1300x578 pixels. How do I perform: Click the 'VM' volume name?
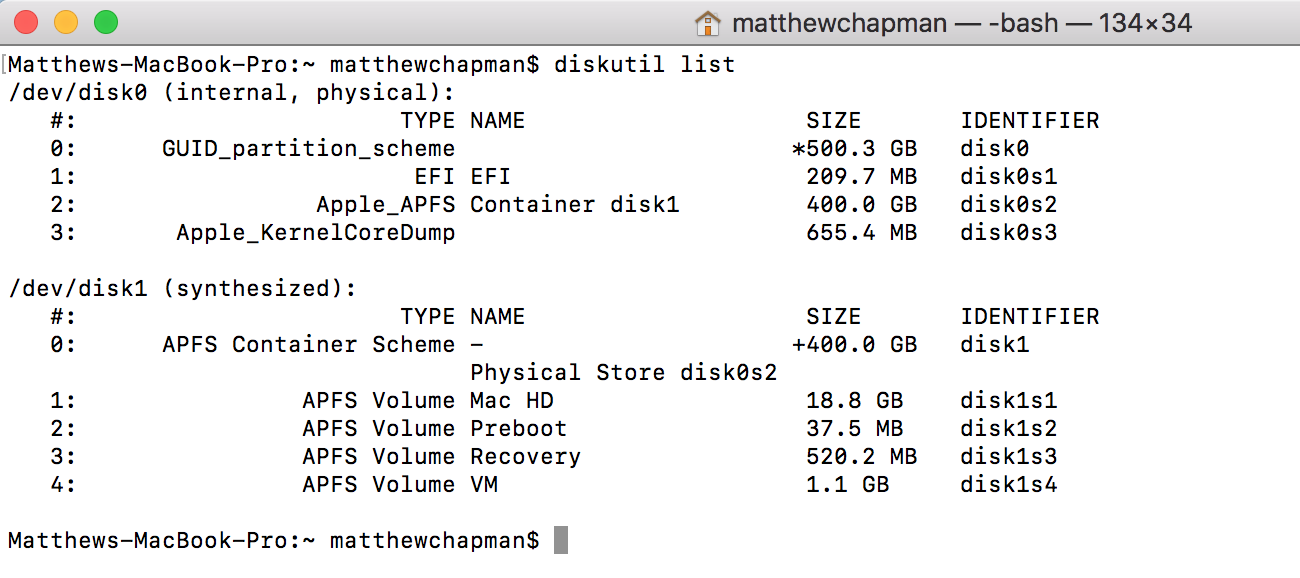point(484,485)
